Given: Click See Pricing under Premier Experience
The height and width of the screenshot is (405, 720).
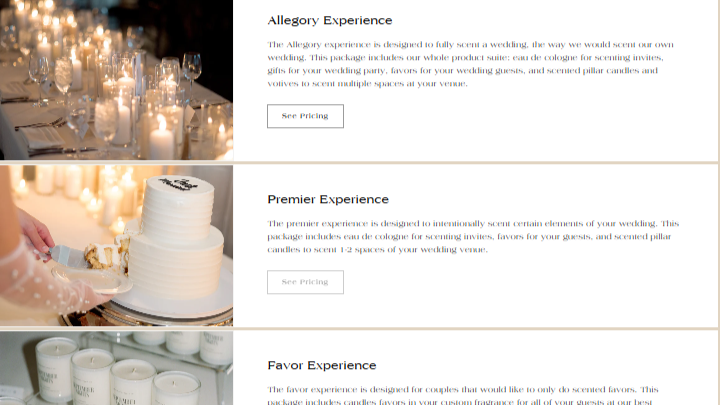Looking at the screenshot, I should (x=305, y=282).
